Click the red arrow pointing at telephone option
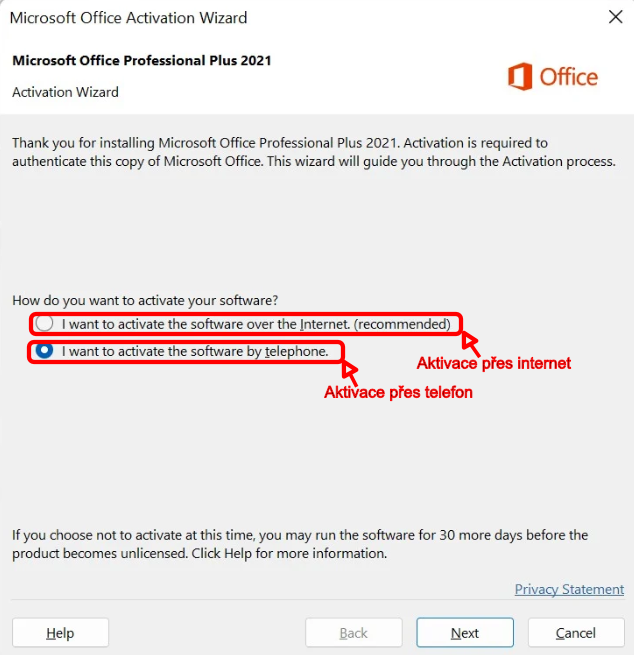The width and height of the screenshot is (634, 655). click(350, 370)
